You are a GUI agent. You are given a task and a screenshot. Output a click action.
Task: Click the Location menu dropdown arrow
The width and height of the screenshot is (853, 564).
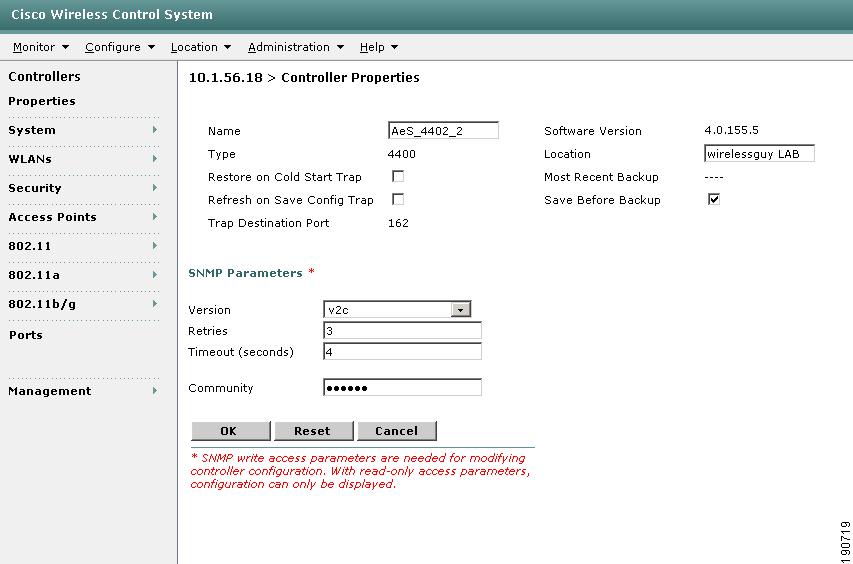(227, 47)
